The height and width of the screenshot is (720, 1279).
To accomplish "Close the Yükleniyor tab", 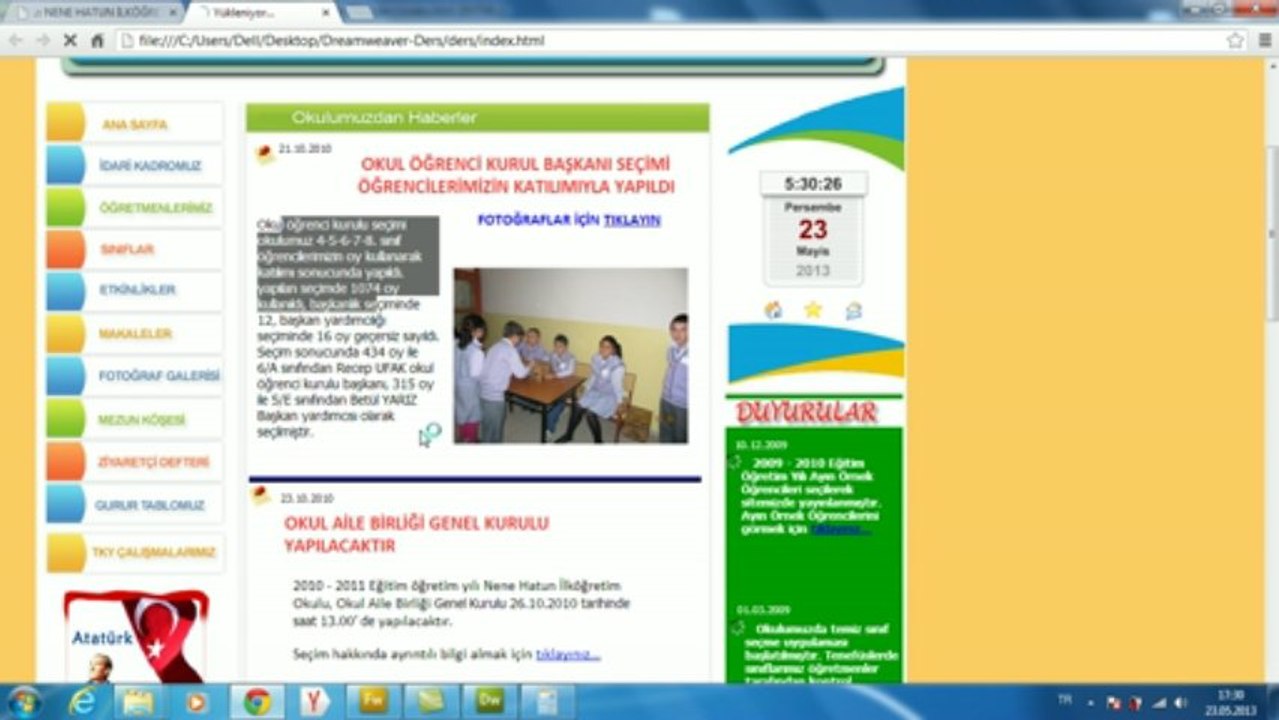I will 325,12.
